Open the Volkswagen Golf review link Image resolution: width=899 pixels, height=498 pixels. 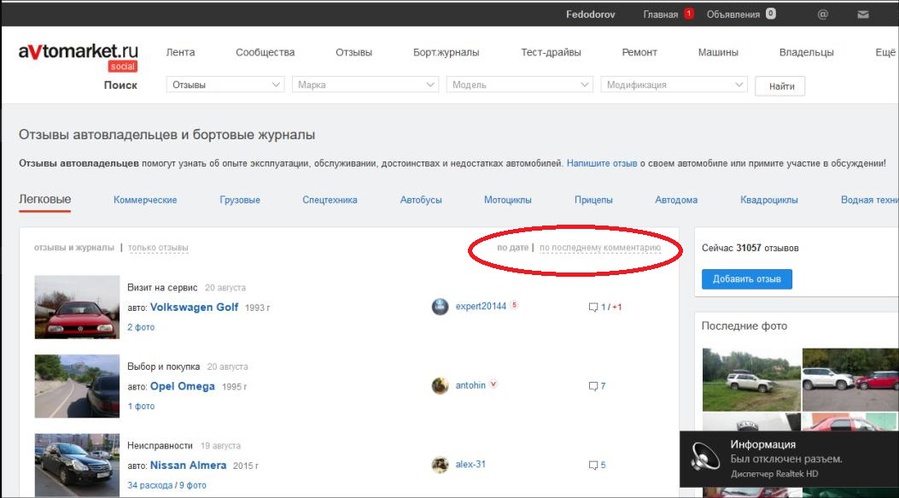(194, 307)
